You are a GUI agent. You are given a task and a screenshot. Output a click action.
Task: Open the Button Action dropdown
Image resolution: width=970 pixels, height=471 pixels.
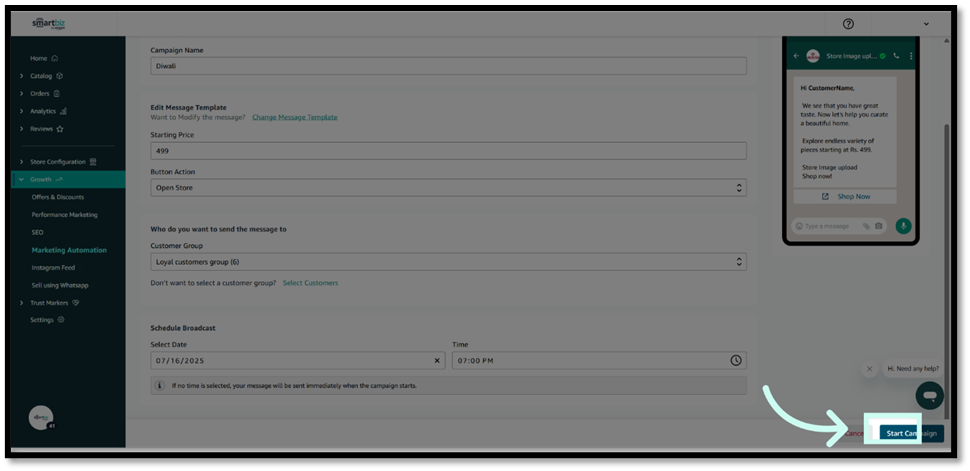(x=448, y=187)
